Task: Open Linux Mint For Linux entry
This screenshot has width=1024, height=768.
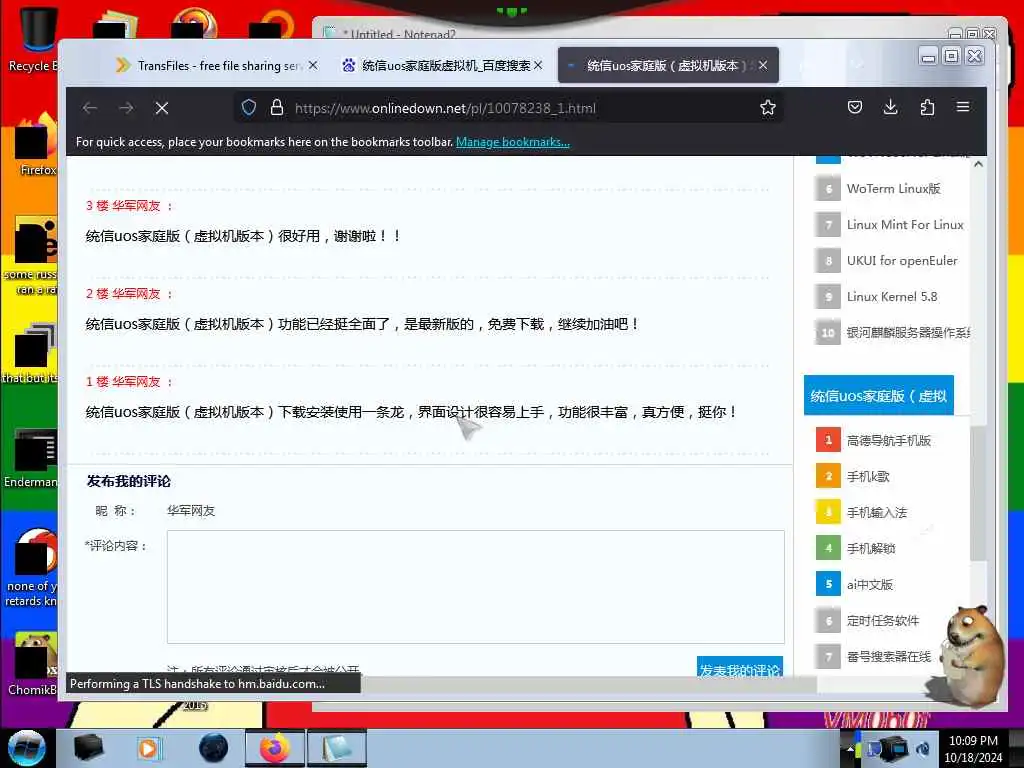Action: tap(905, 225)
